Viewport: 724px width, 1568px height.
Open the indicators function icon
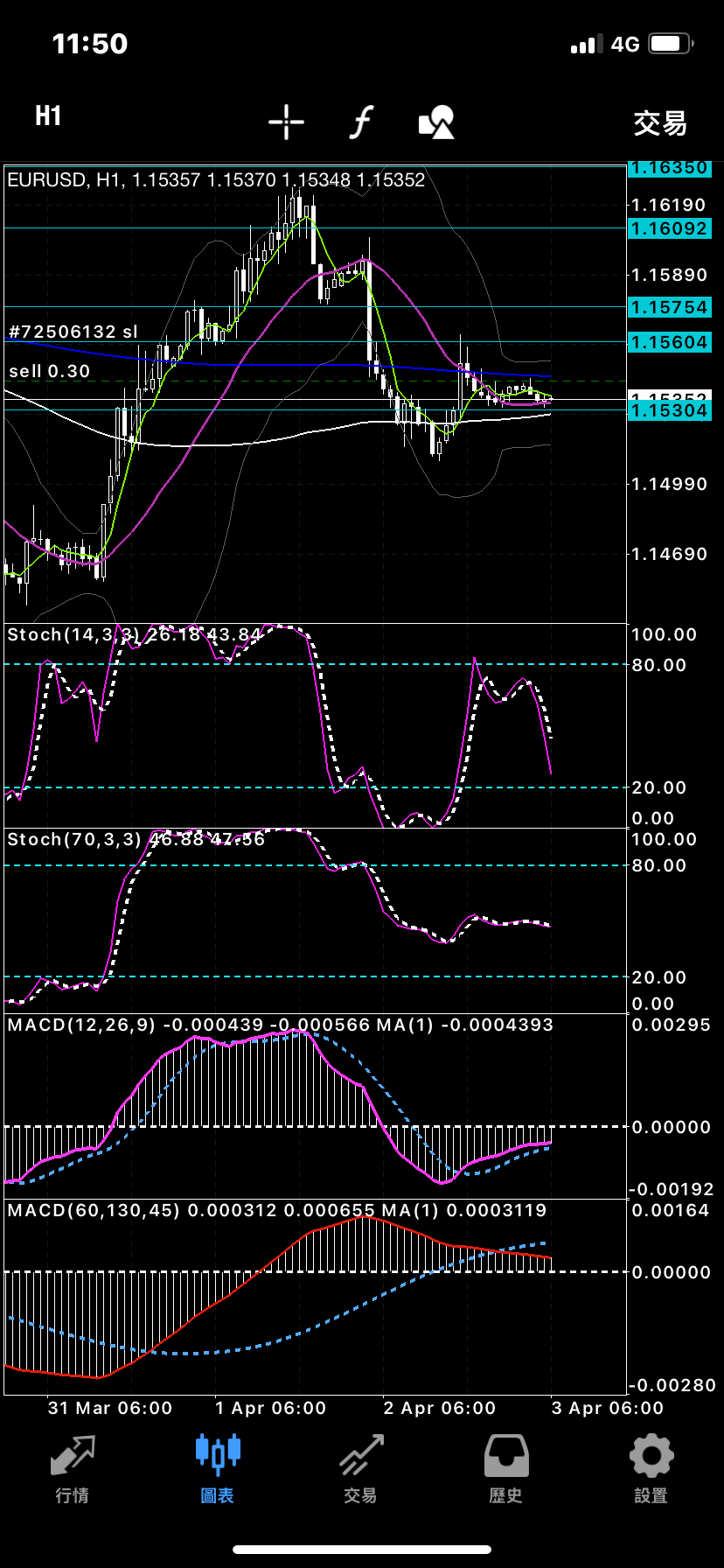[x=361, y=122]
